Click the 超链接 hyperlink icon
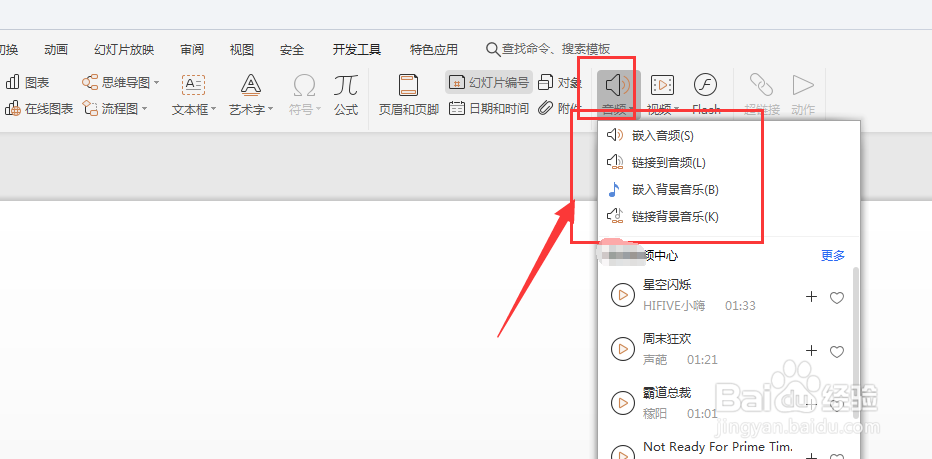The height and width of the screenshot is (459, 932). click(x=761, y=86)
